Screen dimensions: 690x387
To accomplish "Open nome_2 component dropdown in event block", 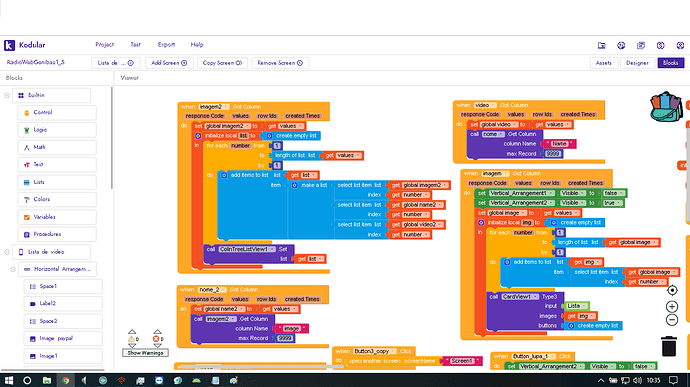I will coord(212,290).
